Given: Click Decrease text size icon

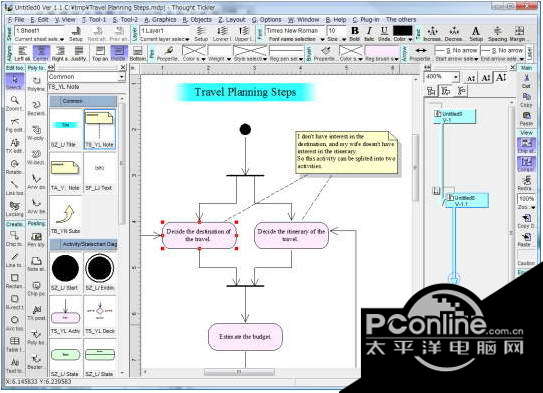Looking at the screenshot, I should click(x=453, y=34).
